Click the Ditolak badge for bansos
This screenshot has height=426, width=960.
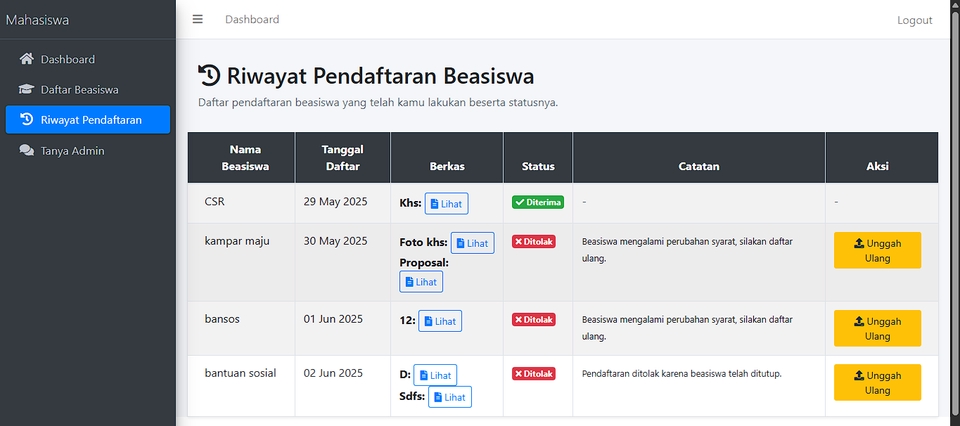[x=533, y=320]
